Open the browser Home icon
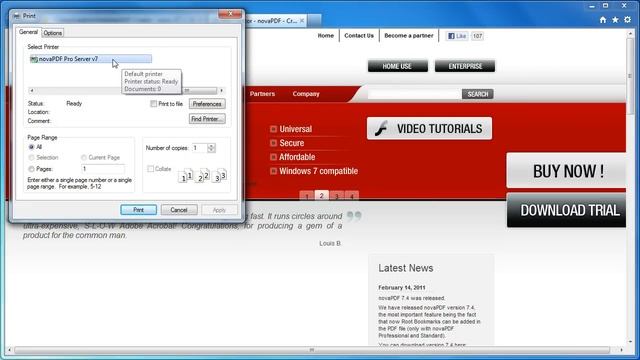The image size is (640, 360). (x=603, y=20)
